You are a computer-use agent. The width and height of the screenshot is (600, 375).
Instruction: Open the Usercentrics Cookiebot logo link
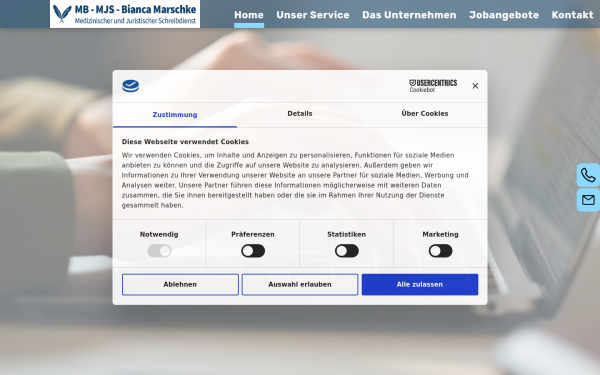(x=433, y=86)
